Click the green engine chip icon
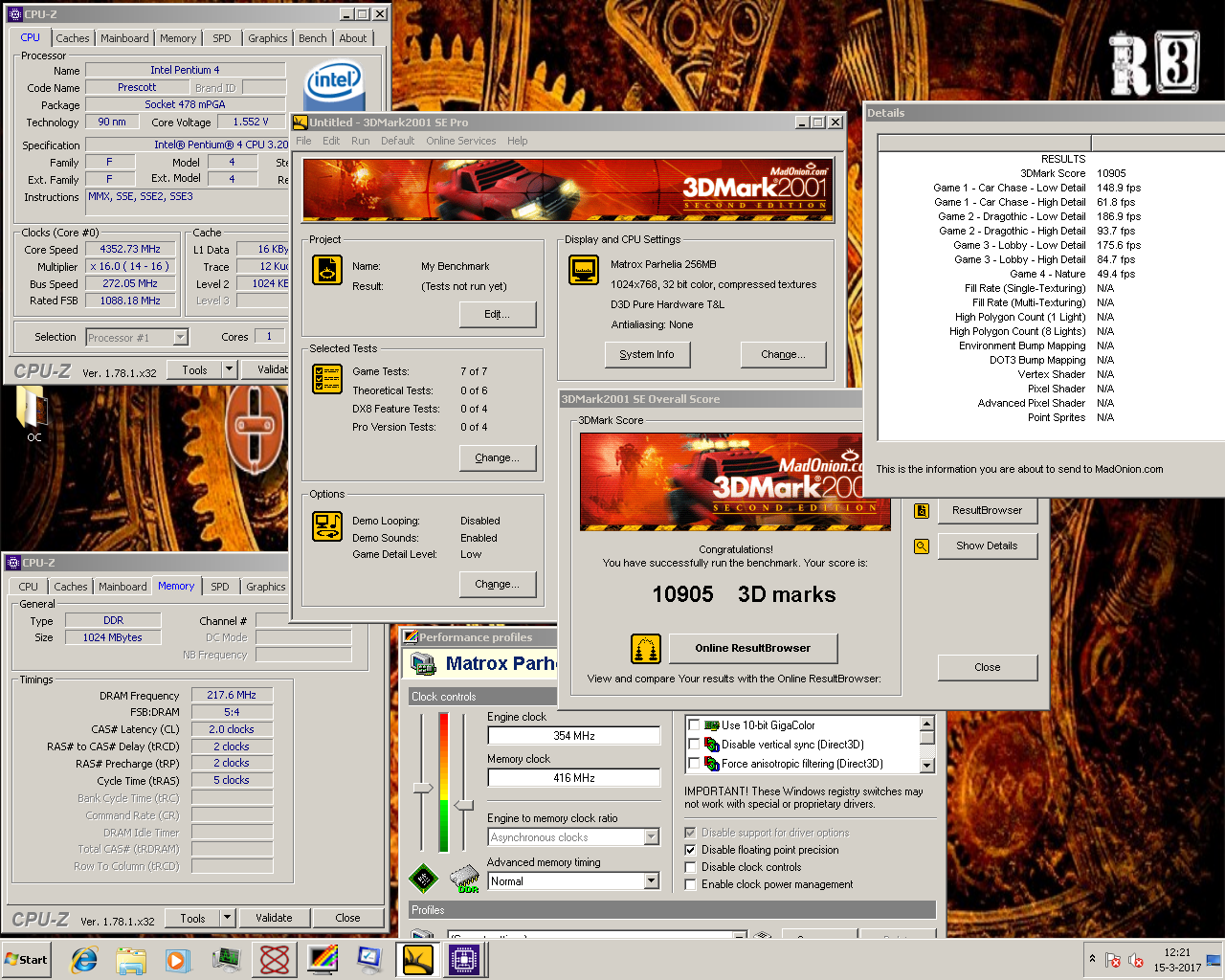Screen dimensions: 1225x980 [423, 878]
